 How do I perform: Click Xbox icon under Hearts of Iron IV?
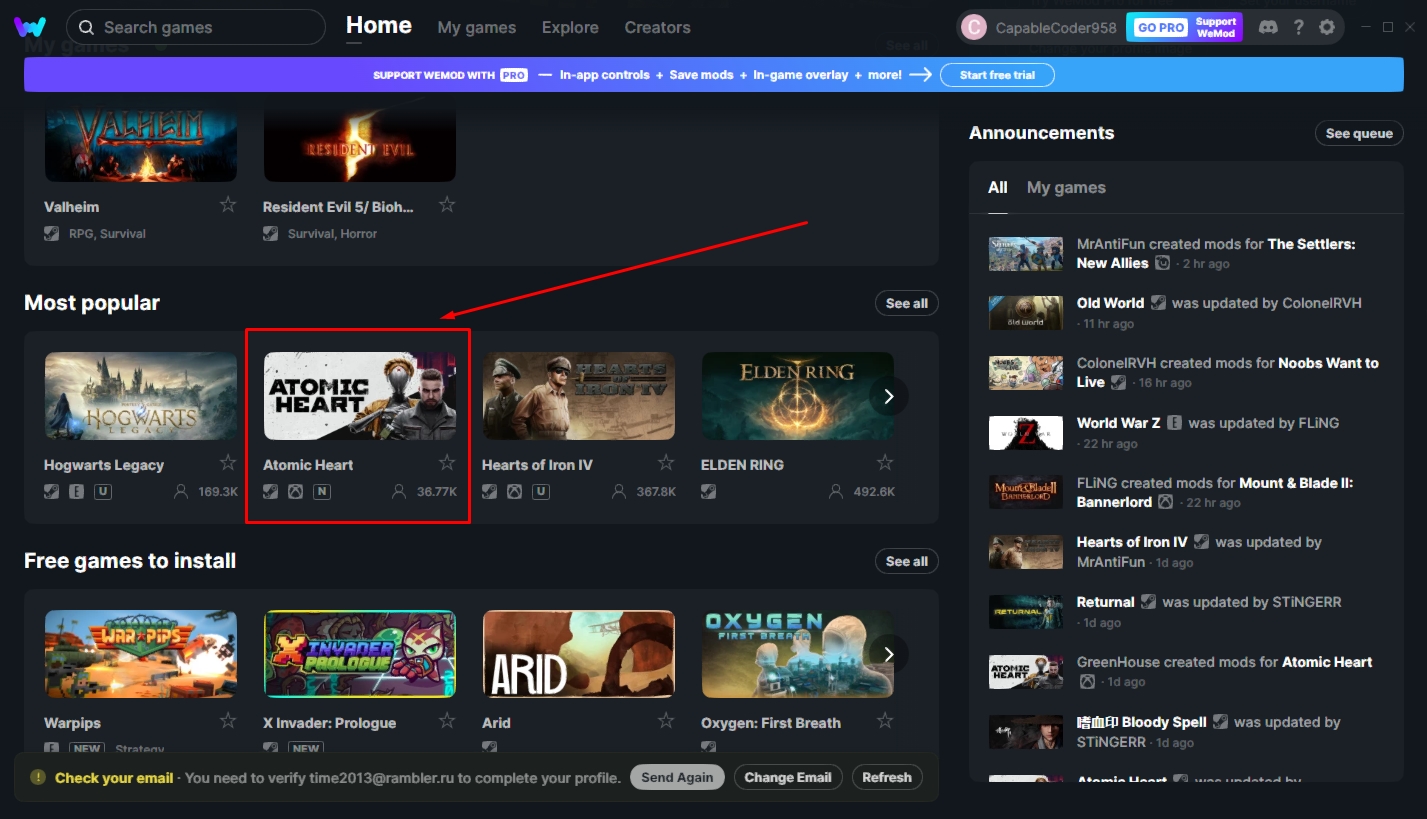tap(515, 492)
